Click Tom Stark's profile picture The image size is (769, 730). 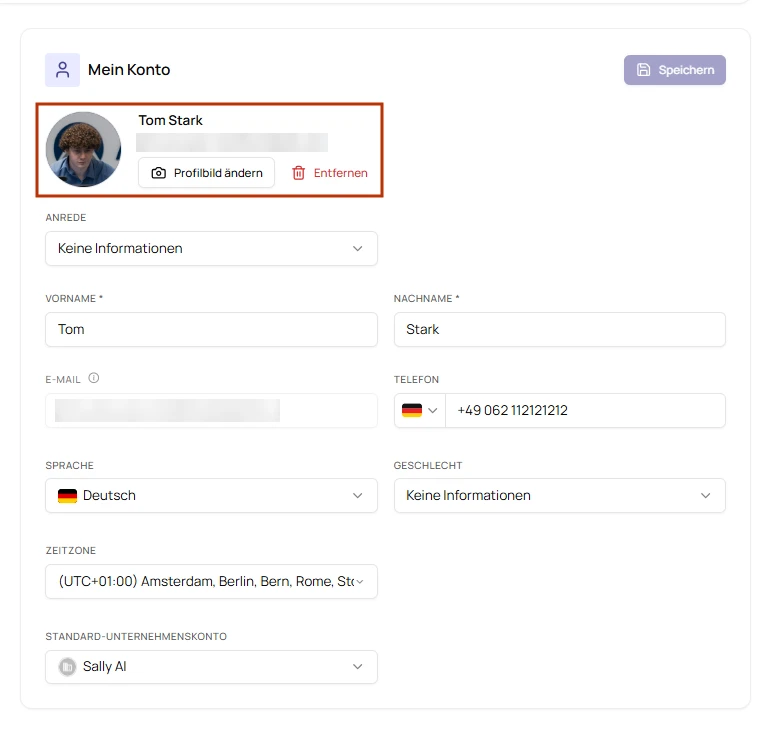(x=83, y=149)
